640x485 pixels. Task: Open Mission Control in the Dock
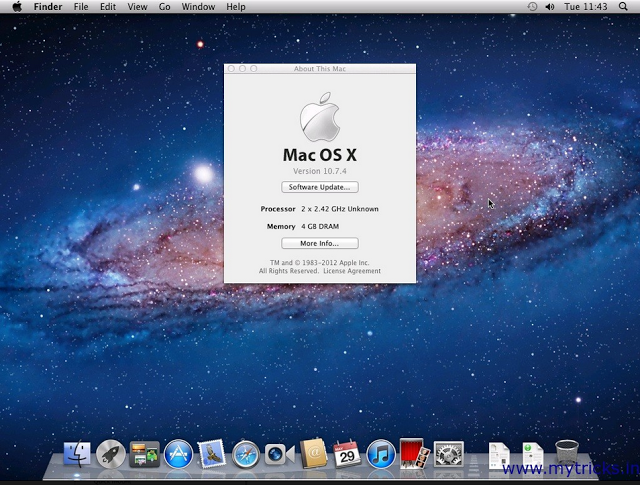tap(144, 454)
